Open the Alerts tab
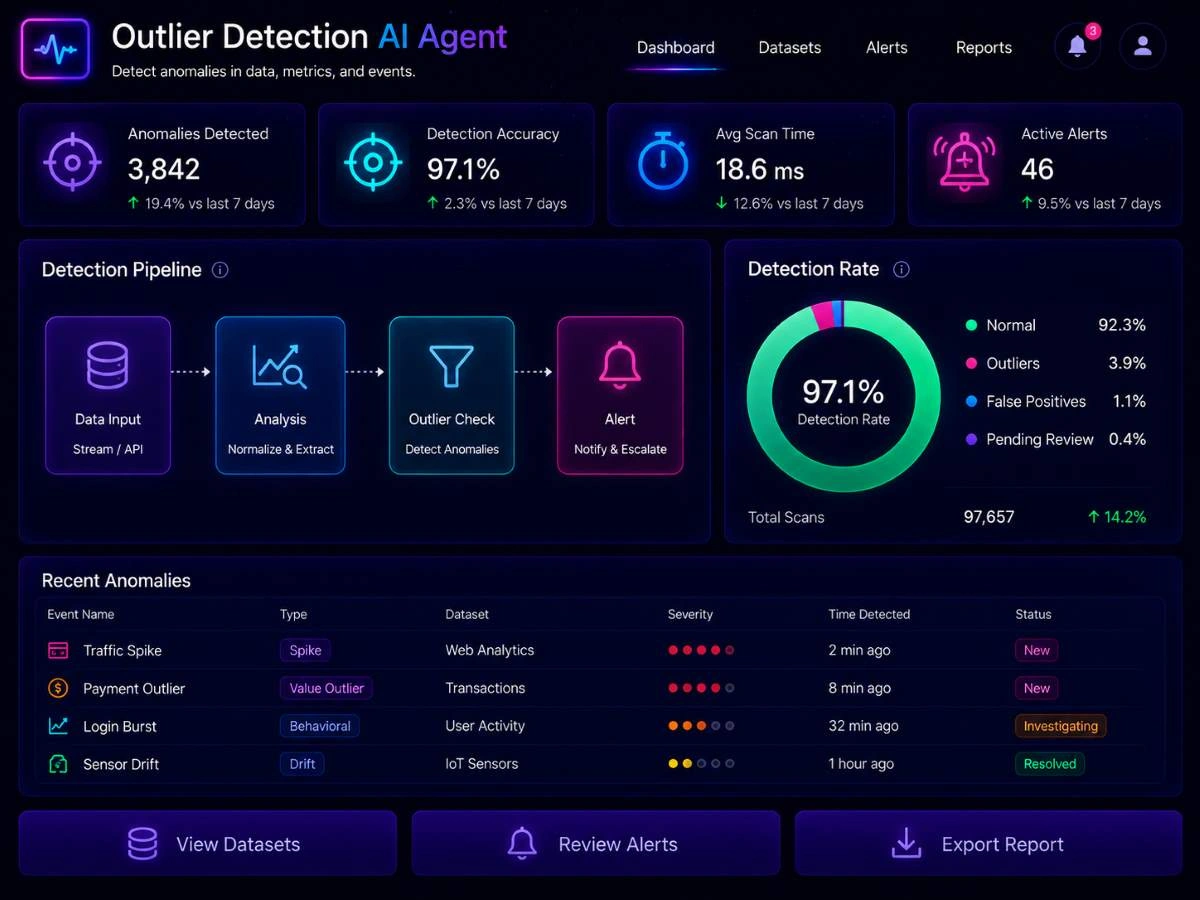This screenshot has width=1200, height=900. tap(887, 47)
